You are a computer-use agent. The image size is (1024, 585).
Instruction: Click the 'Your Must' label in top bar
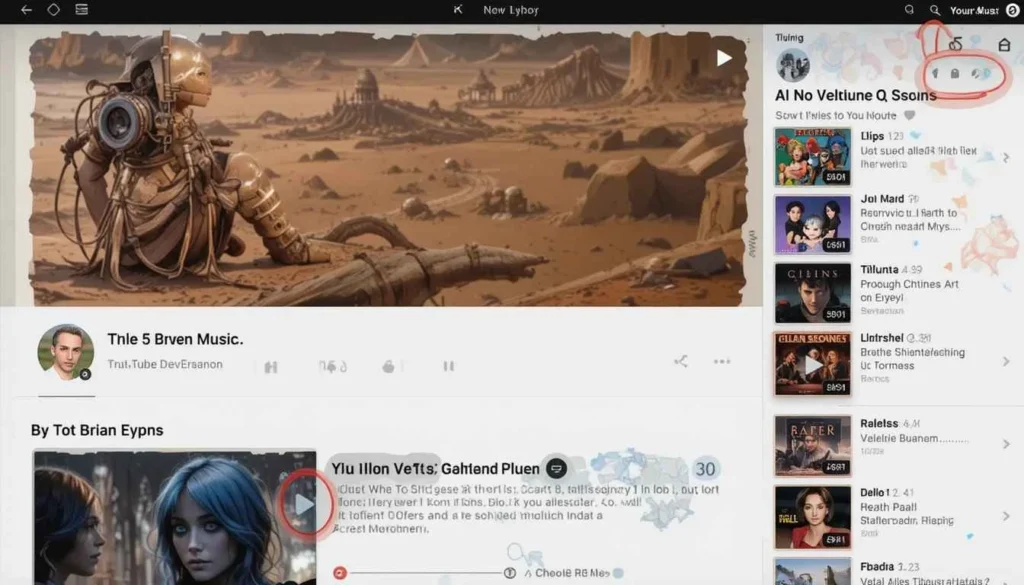(x=974, y=10)
